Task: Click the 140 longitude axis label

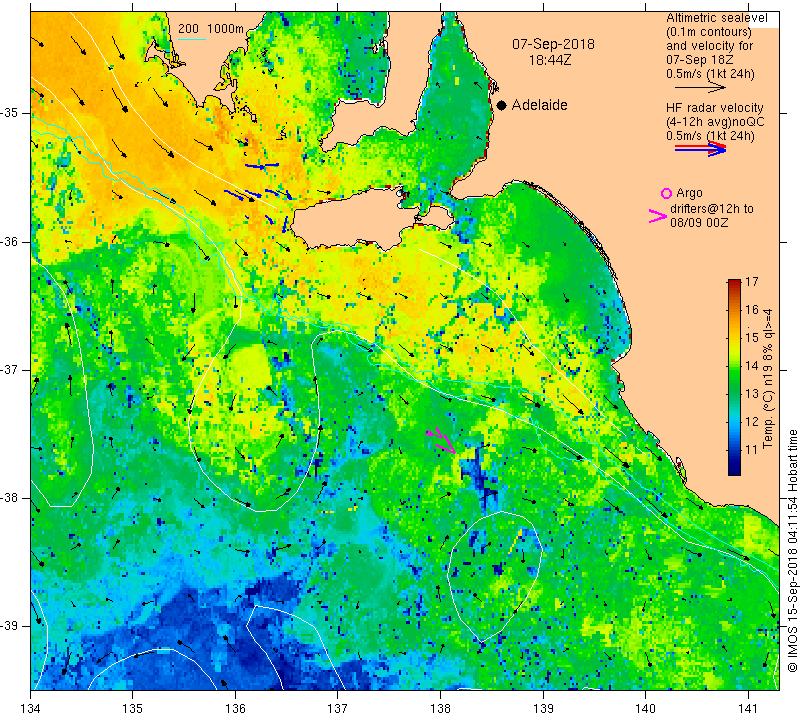Action: tap(645, 708)
